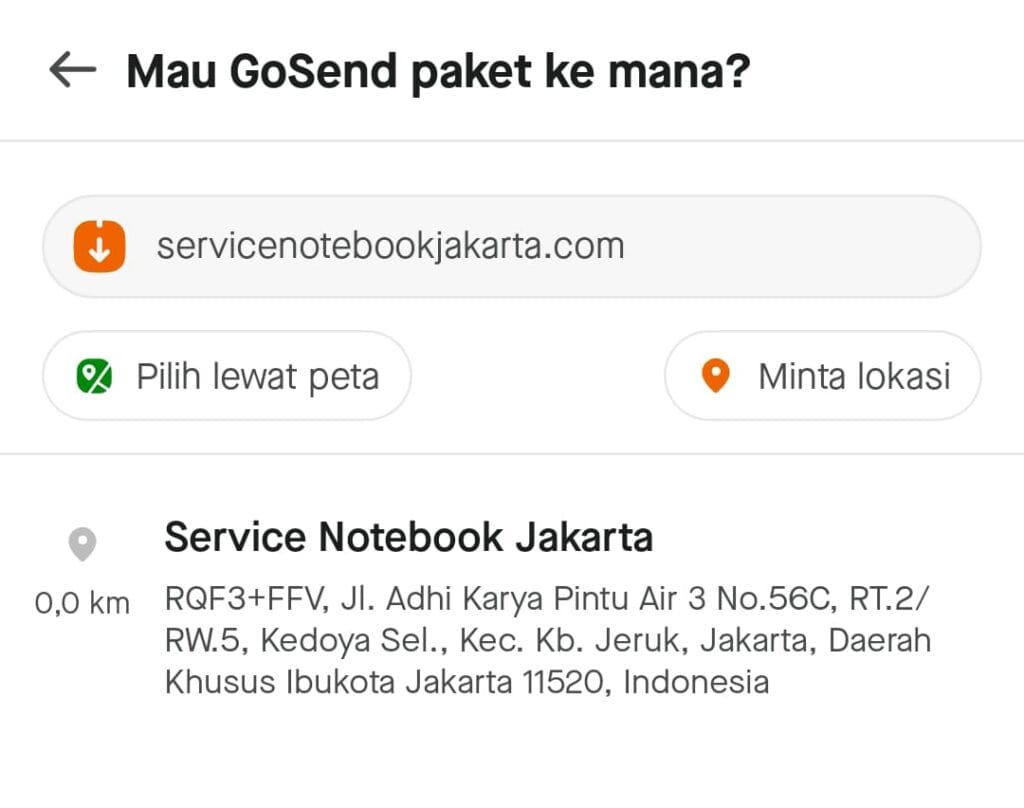1024x808 pixels.
Task: Click the address text under Service Notebook Jakarta
Action: [x=548, y=640]
